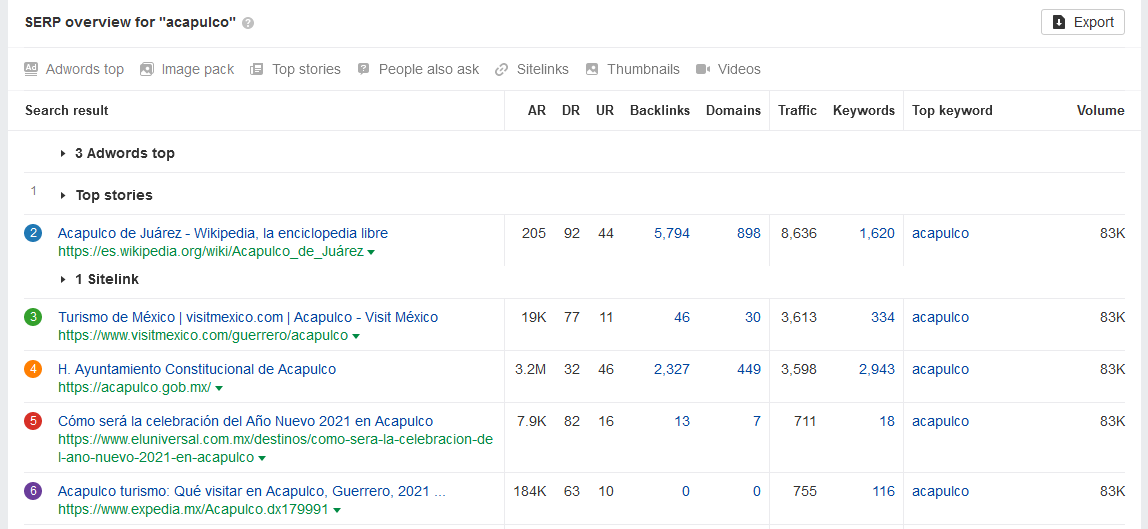Click the Traffic column header
The height and width of the screenshot is (529, 1148).
tap(797, 110)
